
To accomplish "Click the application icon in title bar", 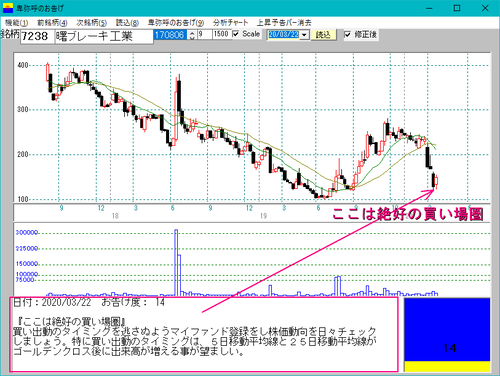I will pyautogui.click(x=8, y=8).
